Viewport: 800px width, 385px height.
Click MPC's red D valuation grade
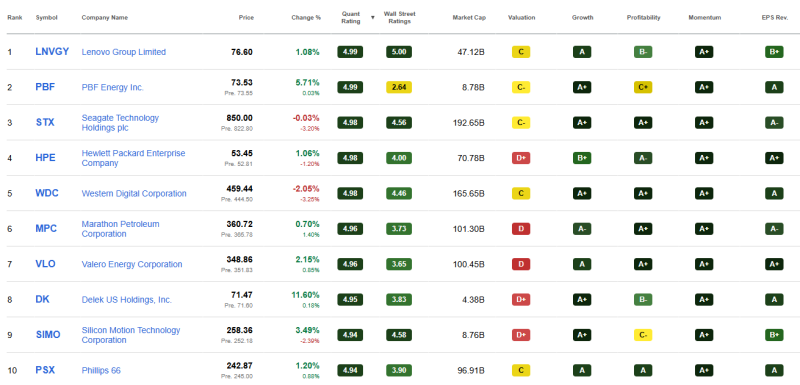tap(521, 229)
